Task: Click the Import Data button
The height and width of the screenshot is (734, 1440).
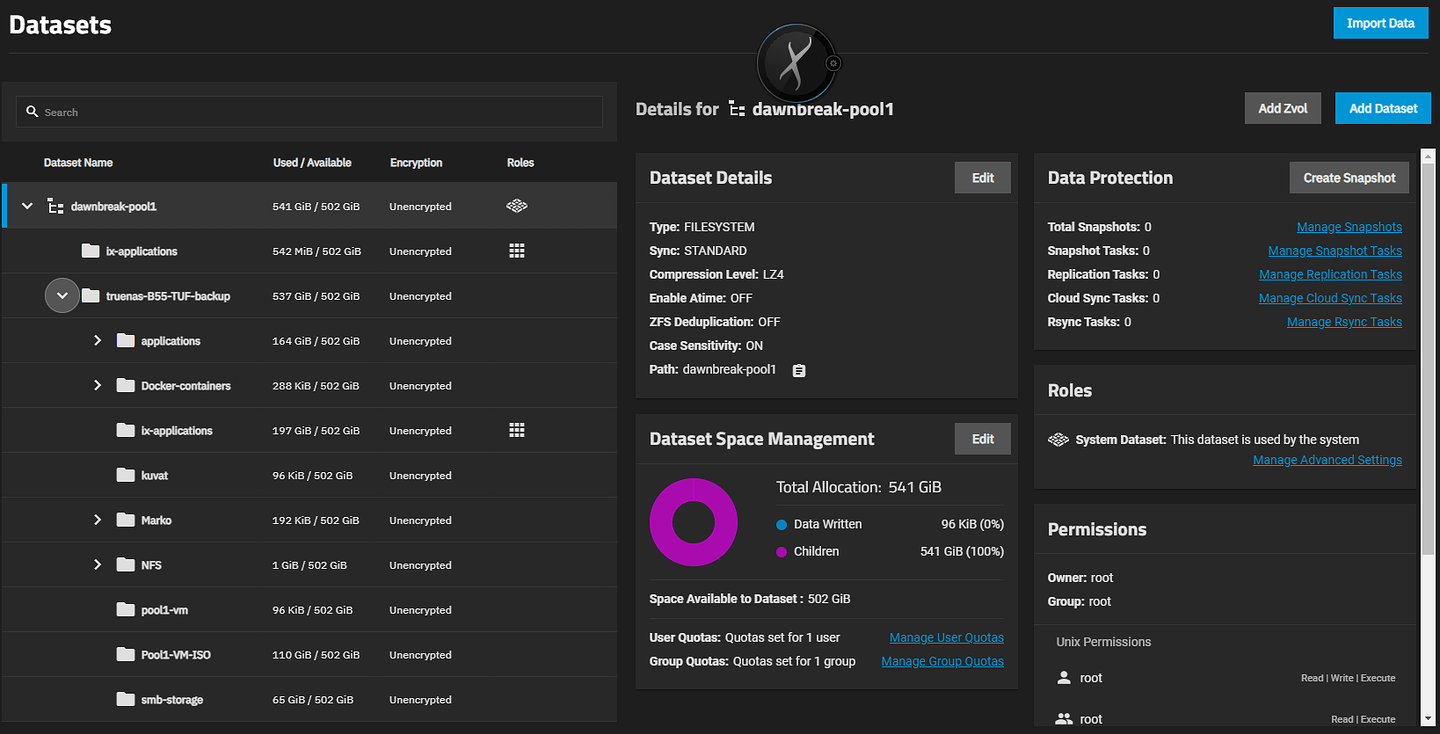Action: (1380, 22)
